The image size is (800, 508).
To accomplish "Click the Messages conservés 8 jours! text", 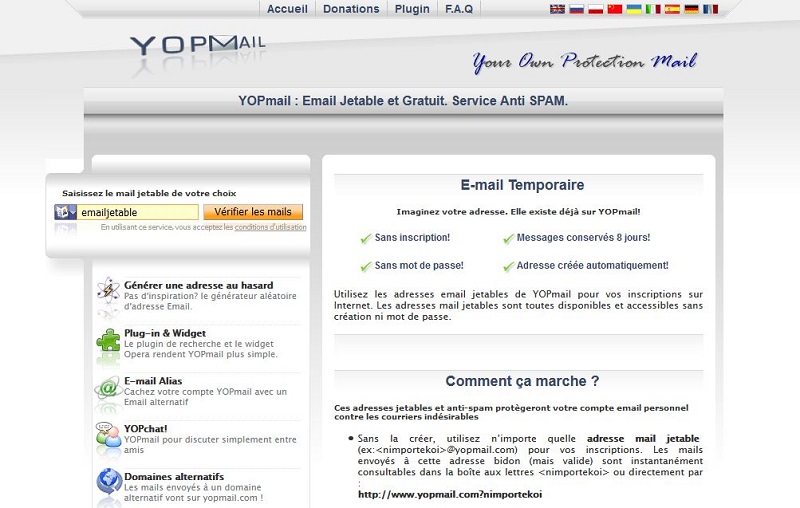I will click(583, 238).
